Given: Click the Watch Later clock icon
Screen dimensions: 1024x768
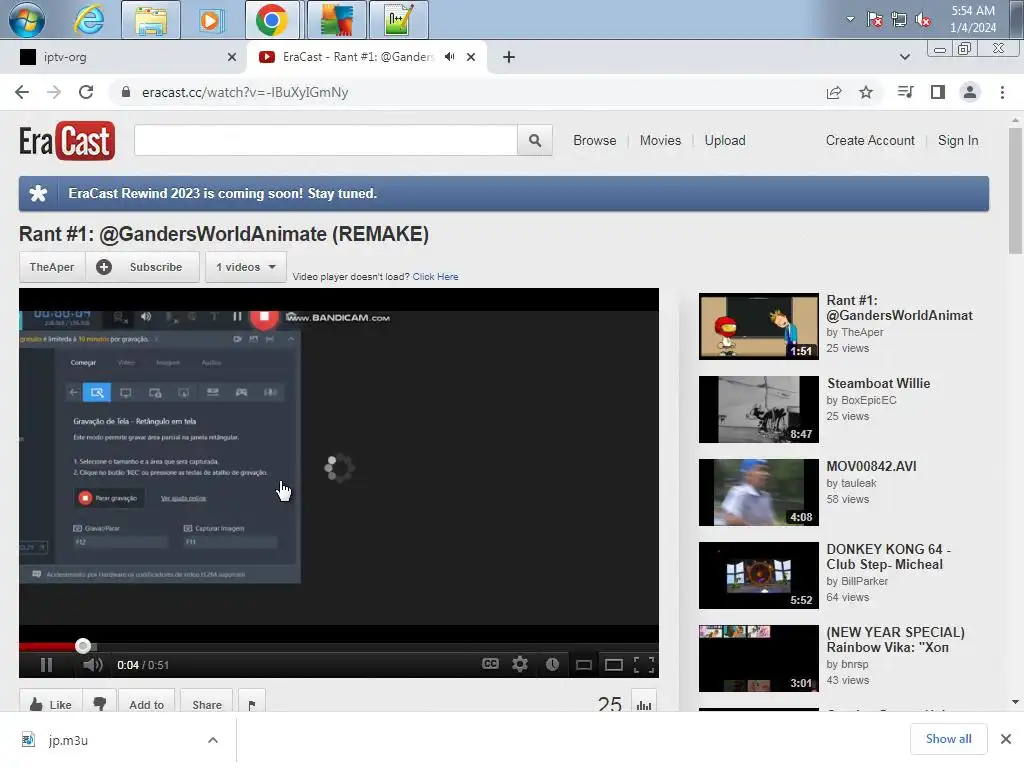Looking at the screenshot, I should [552, 664].
